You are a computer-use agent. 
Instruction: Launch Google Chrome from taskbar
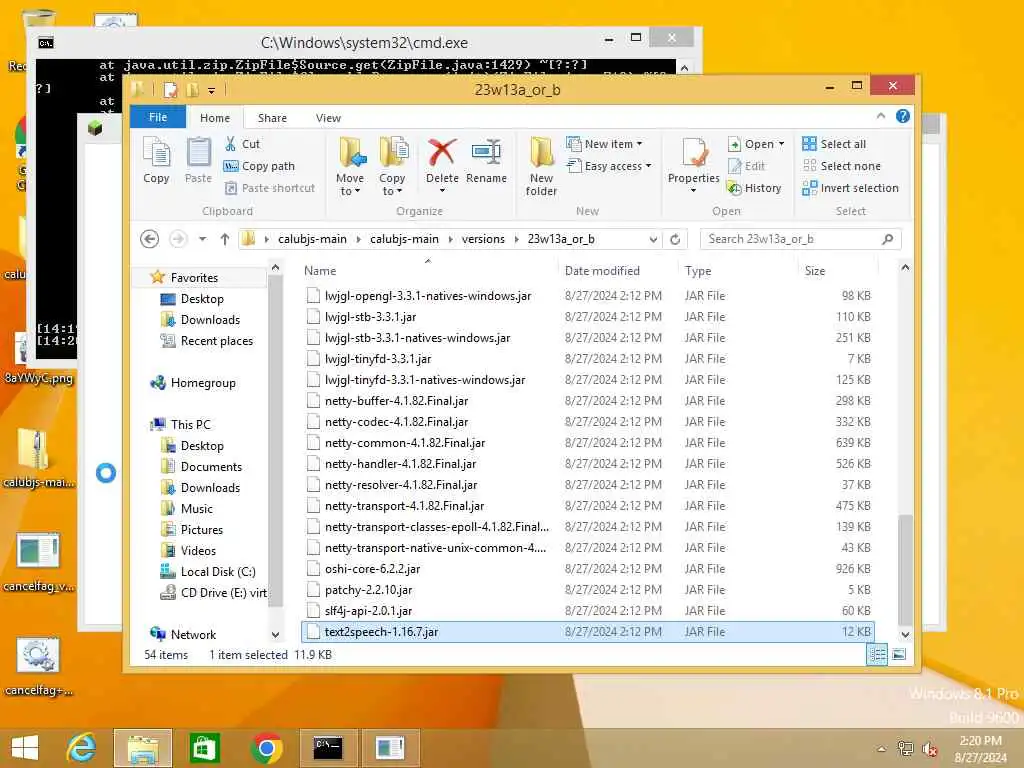(266, 748)
